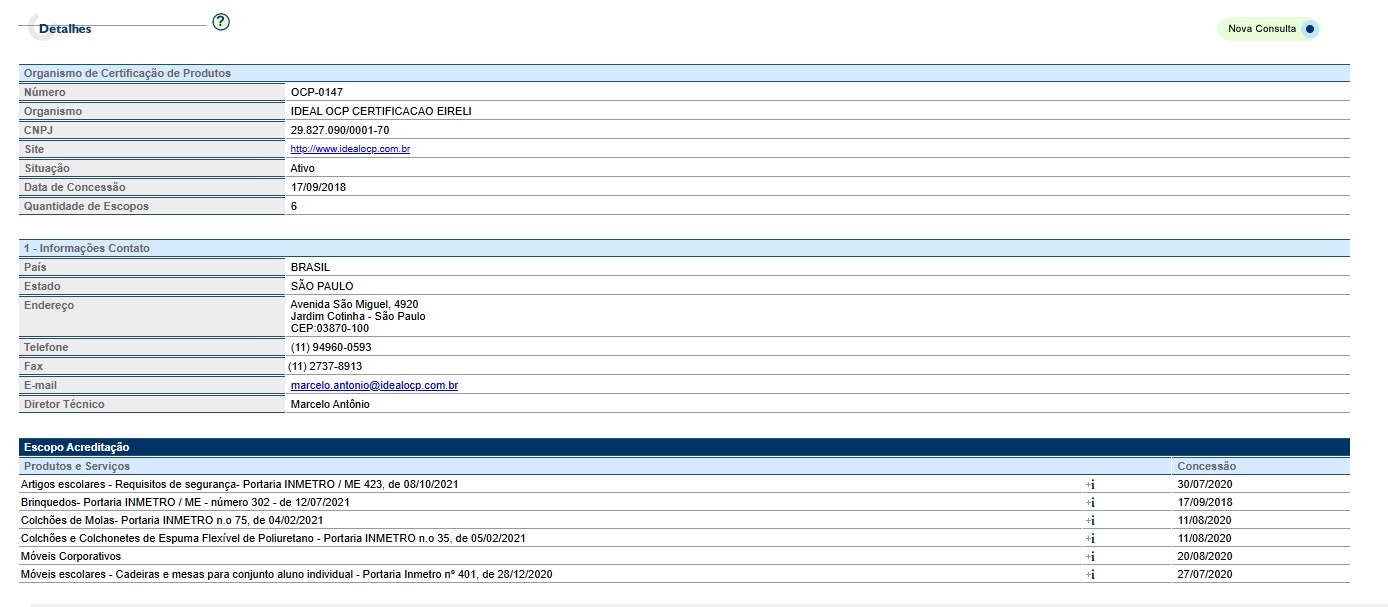Click the Nova Consulta button
Viewport: 1388px width, 607px height.
pyautogui.click(x=1268, y=29)
